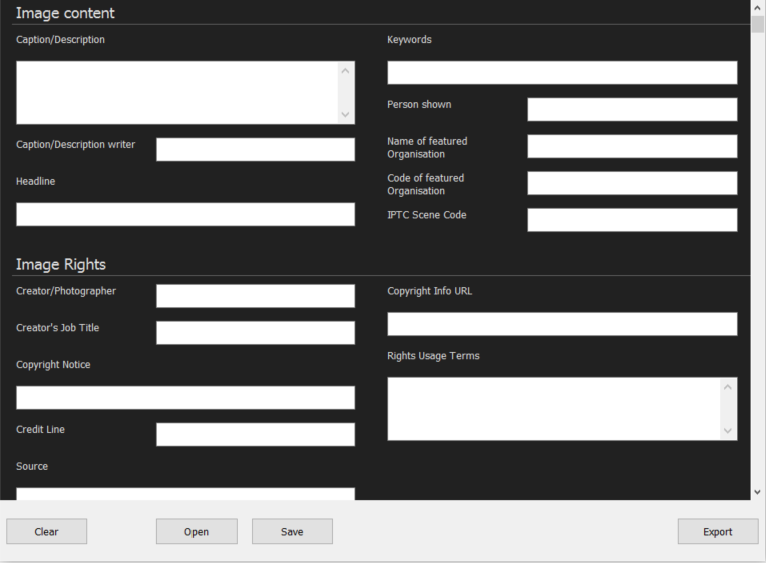
Task: Click the Name of featured Organisation field
Action: [x=632, y=147]
